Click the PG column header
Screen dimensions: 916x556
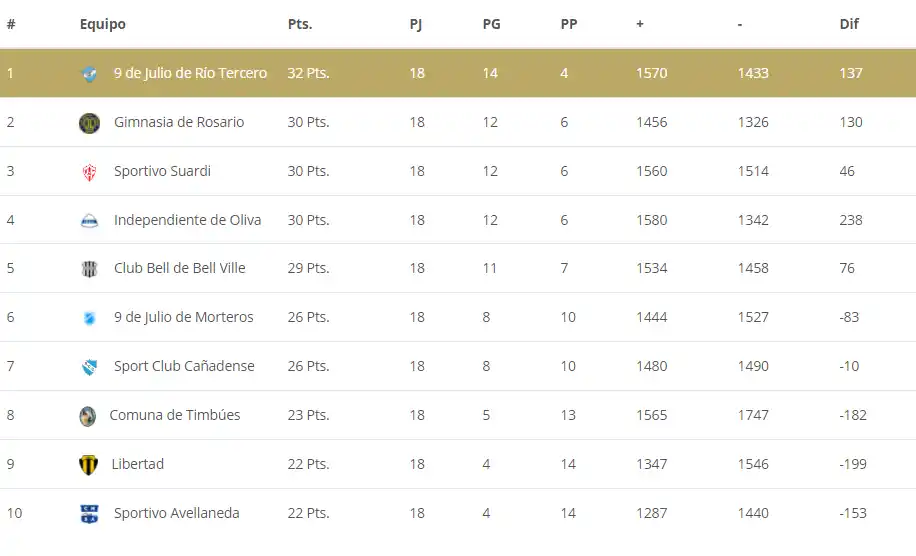click(491, 24)
